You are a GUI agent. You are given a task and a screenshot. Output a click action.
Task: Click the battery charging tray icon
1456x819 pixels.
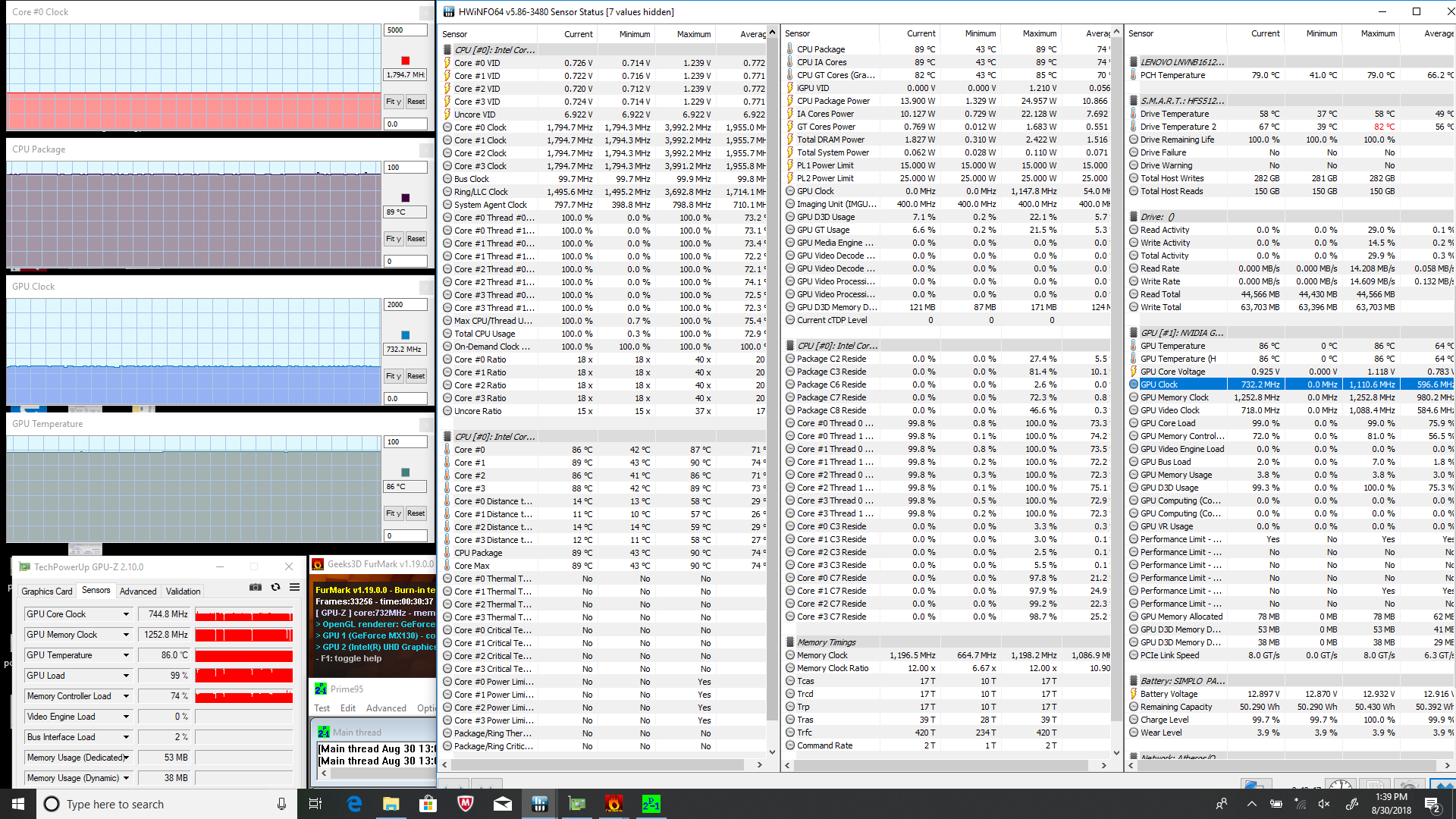(x=1276, y=804)
